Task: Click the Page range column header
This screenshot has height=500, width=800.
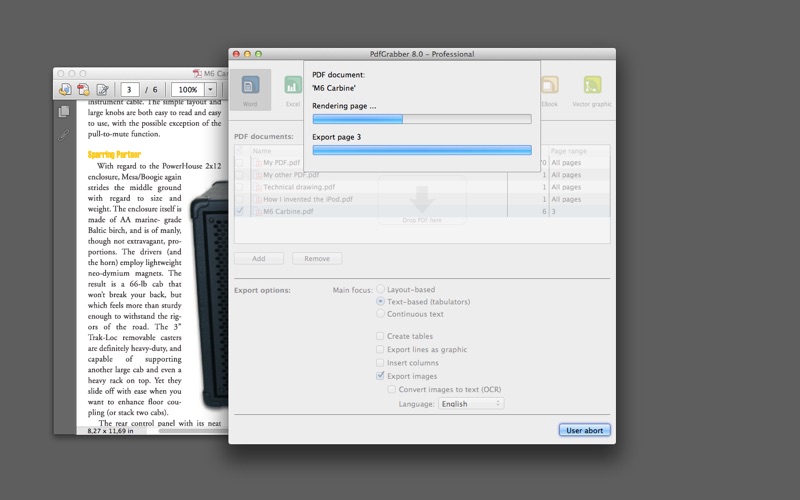Action: coord(568,151)
